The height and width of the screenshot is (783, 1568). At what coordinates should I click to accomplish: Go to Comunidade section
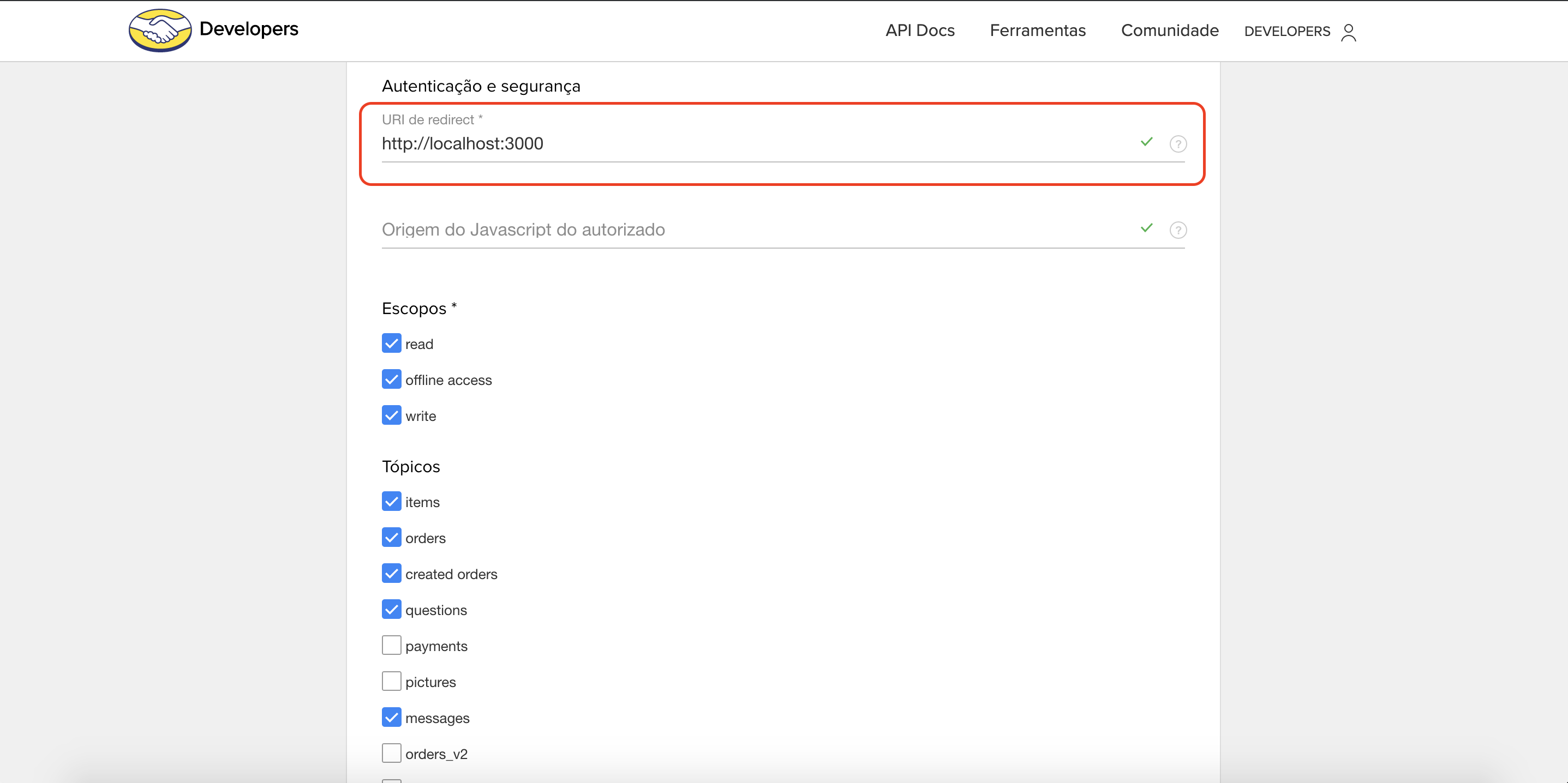point(1169,31)
